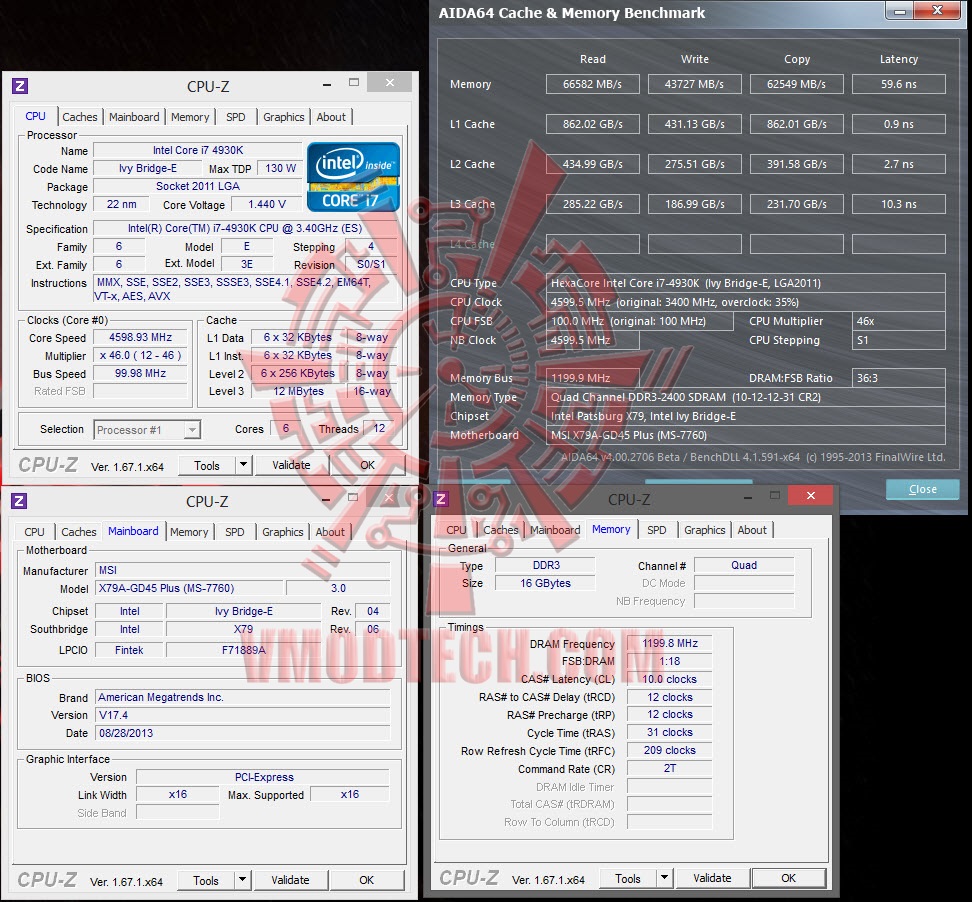Image resolution: width=972 pixels, height=902 pixels.
Task: Click the Name field Intel Core i7 4930K
Action: 198,150
